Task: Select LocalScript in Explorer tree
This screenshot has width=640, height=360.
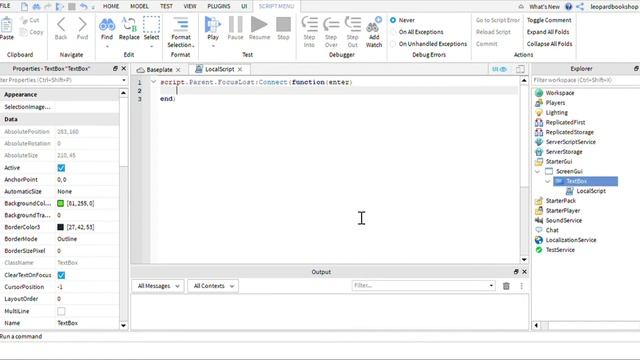Action: 591,191
